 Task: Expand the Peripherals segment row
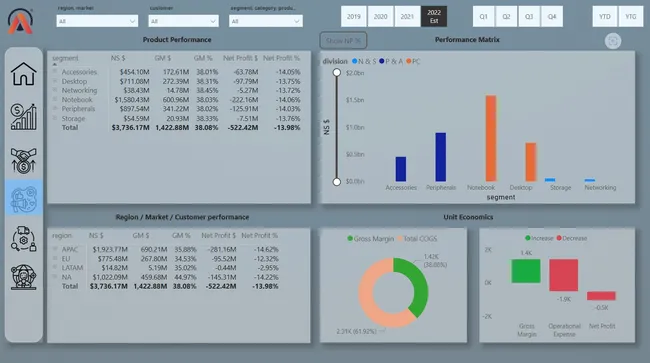55,109
